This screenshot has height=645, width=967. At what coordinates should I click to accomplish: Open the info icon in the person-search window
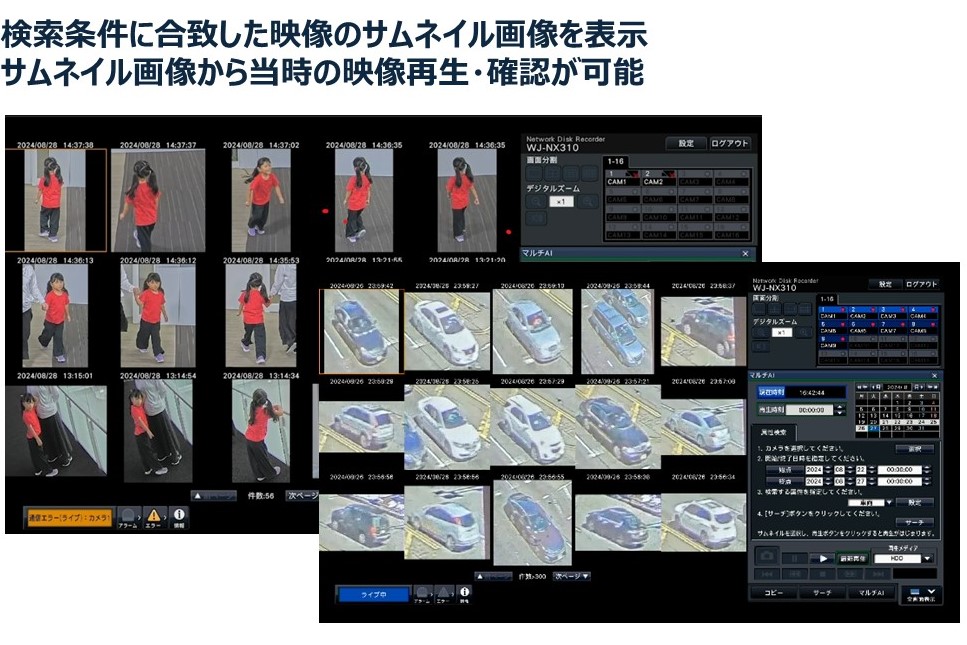point(179,517)
